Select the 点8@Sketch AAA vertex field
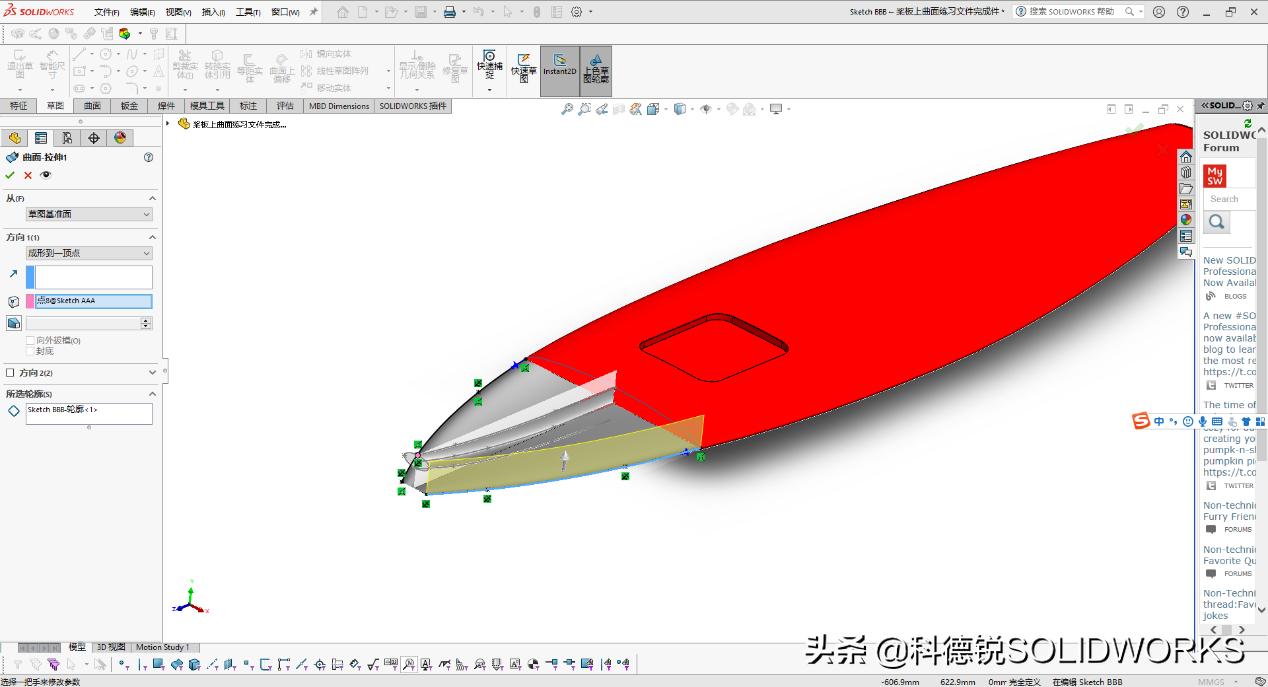This screenshot has height=687, width=1268. (94, 301)
